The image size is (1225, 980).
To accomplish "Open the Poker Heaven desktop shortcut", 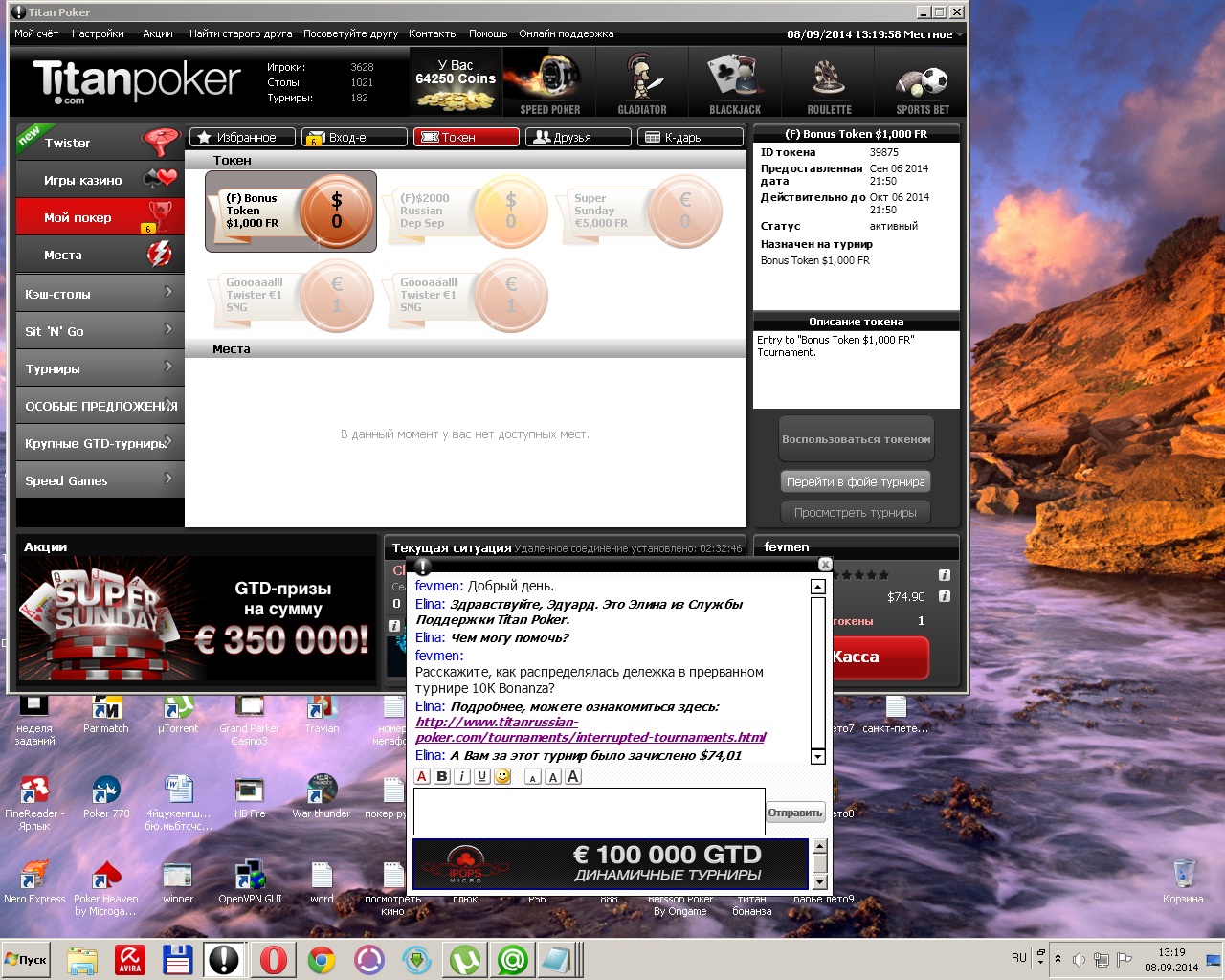I will click(105, 889).
